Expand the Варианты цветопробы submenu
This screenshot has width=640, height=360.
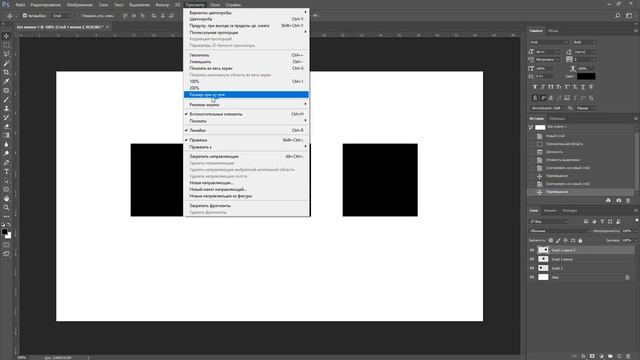coord(246,13)
